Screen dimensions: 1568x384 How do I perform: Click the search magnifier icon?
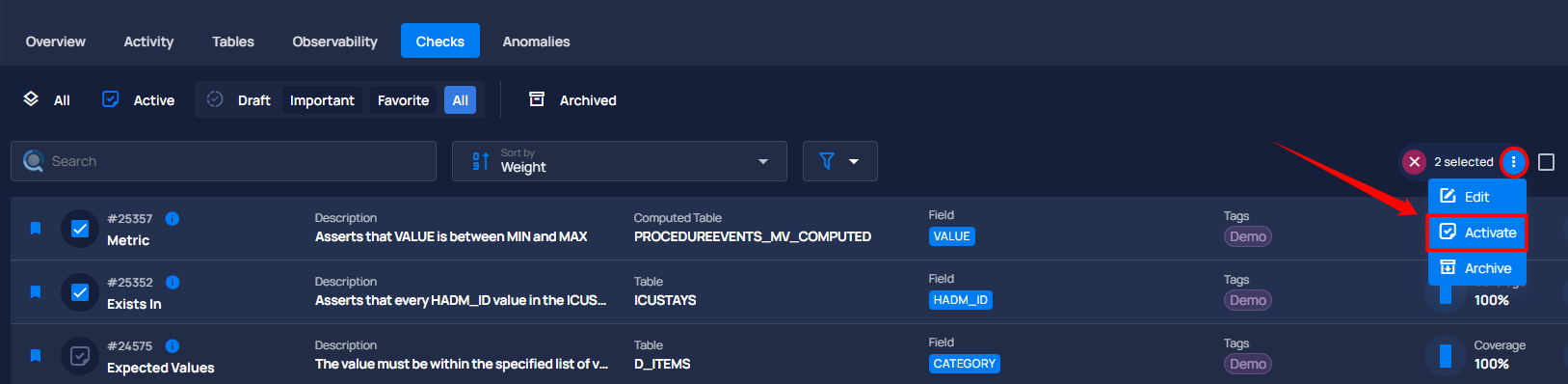(x=34, y=161)
